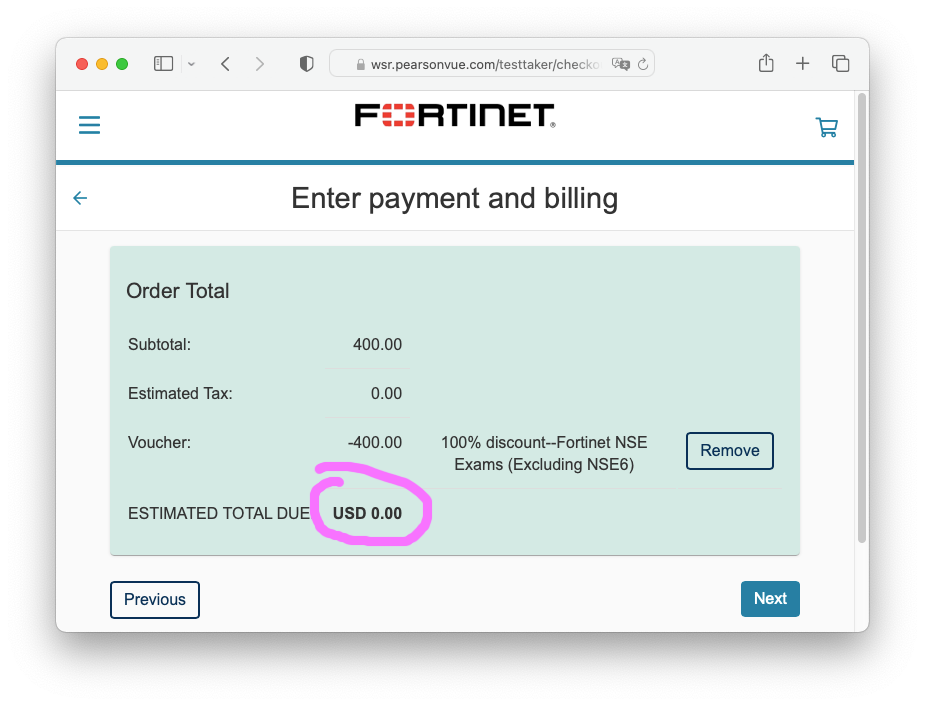Open the shopping cart
This screenshot has height=706, width=925.
826,127
